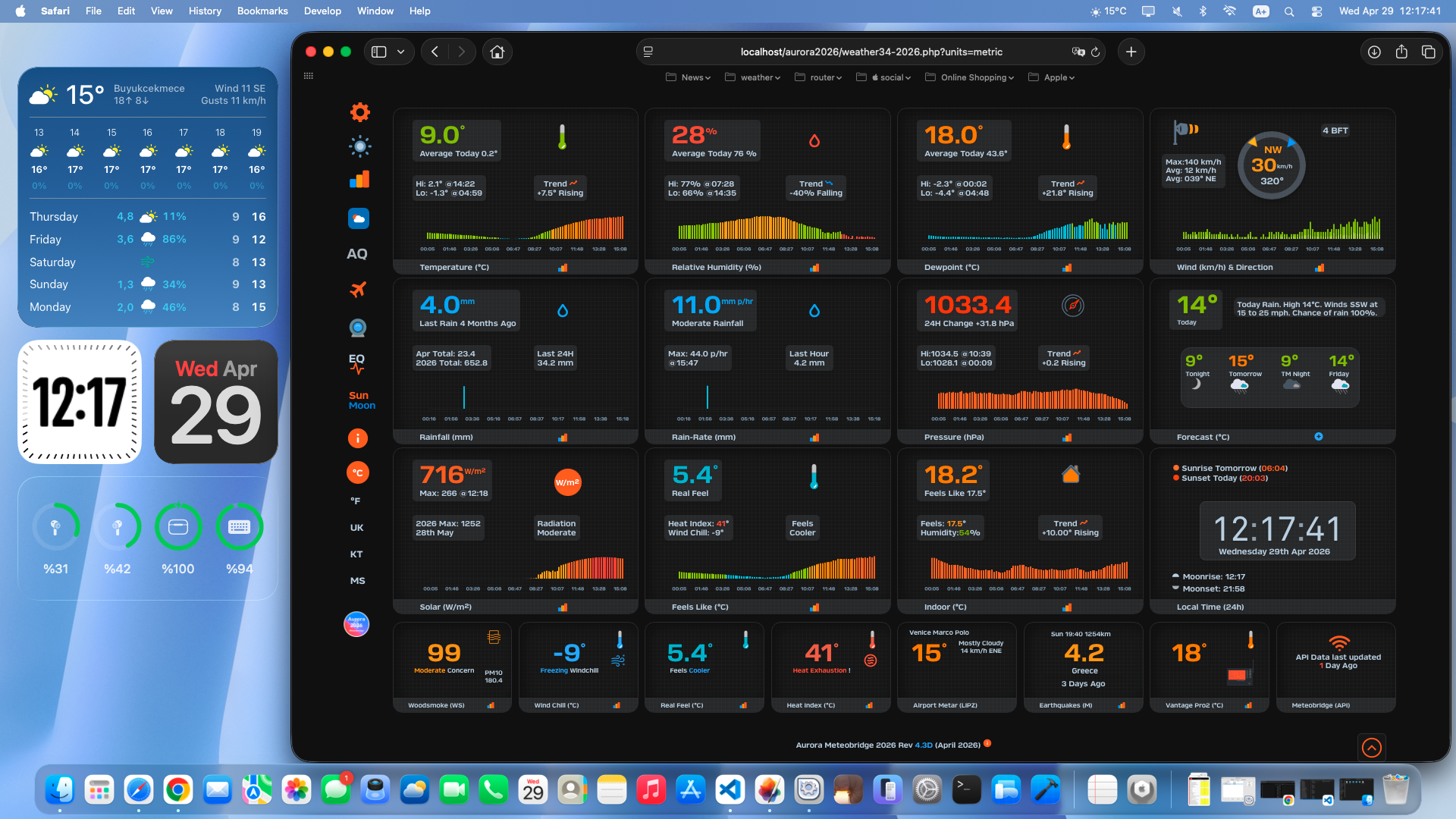Click the Aurora 2026 badge at sidebar bottom
Screen dimensions: 1456x819
coord(356,624)
